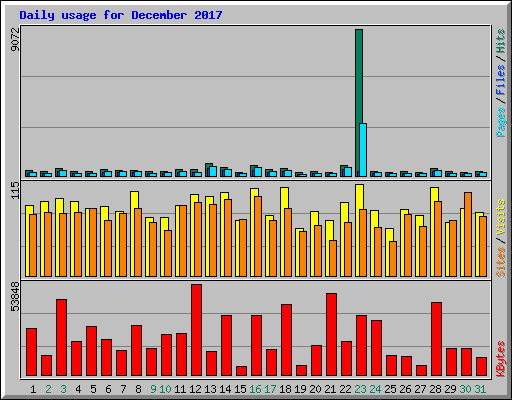Click the orange "Sites" legend label
The width and height of the screenshot is (512, 400).
click(x=501, y=262)
